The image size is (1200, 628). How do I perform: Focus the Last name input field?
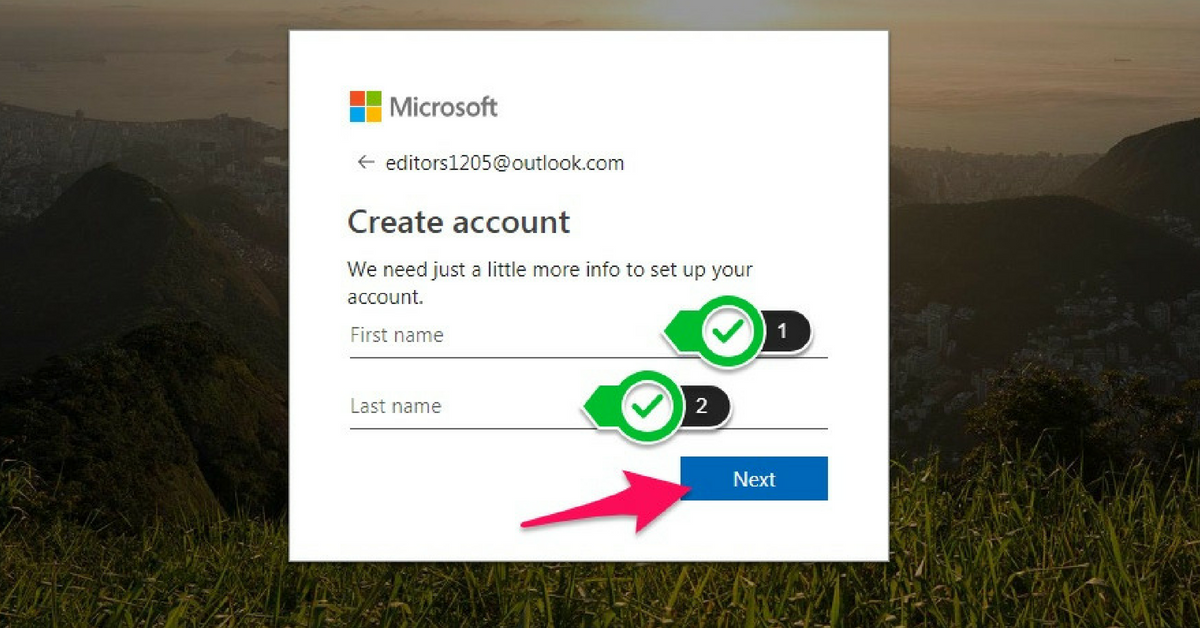pos(589,407)
